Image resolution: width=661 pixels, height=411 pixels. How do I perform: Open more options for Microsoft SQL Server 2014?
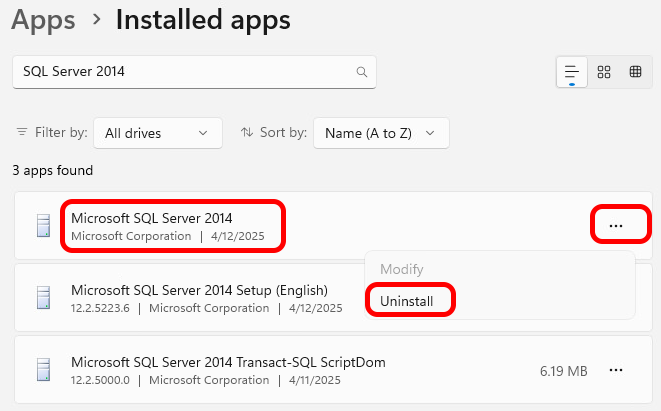tap(616, 226)
